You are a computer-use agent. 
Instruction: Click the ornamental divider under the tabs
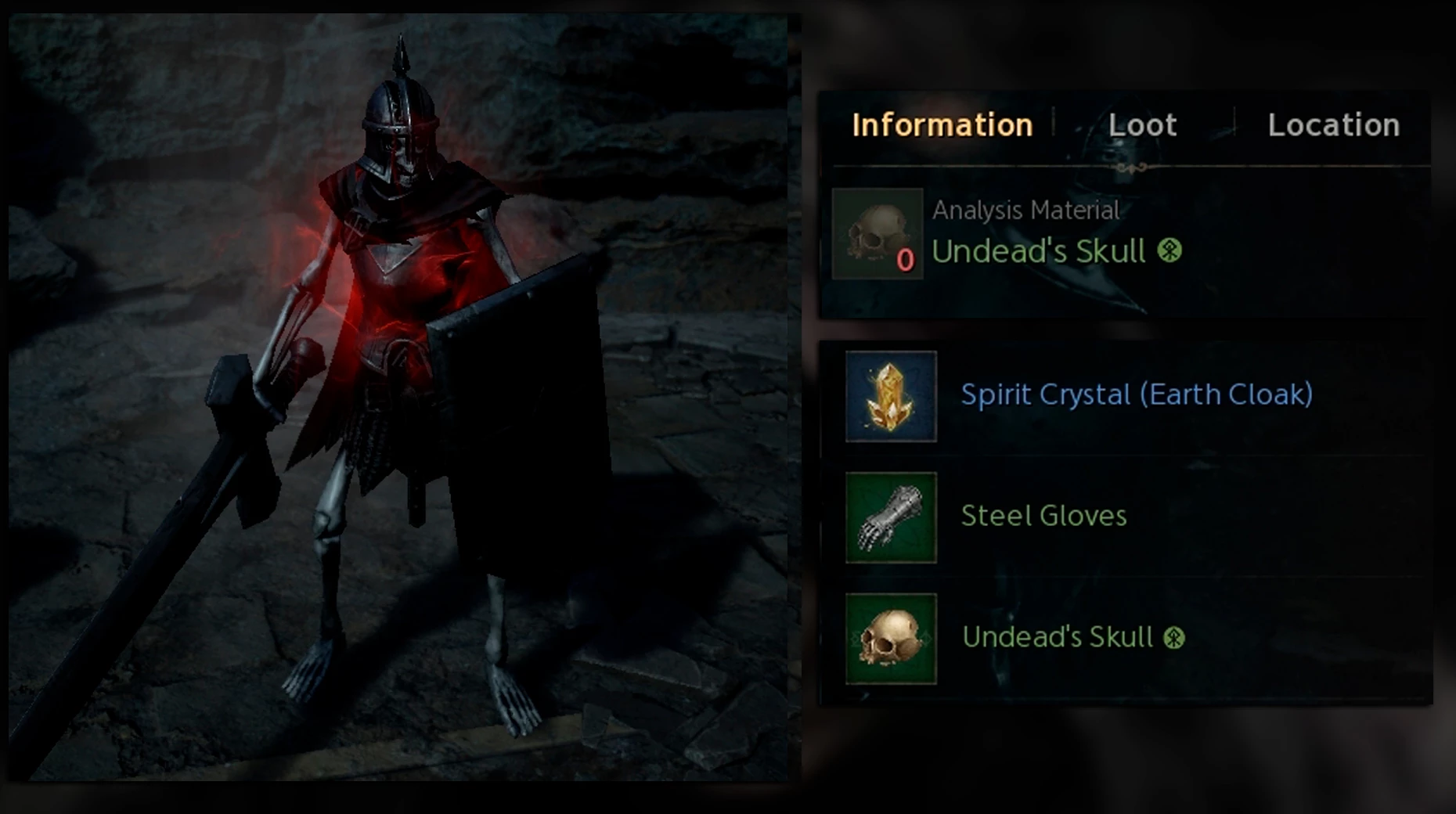(x=1132, y=167)
